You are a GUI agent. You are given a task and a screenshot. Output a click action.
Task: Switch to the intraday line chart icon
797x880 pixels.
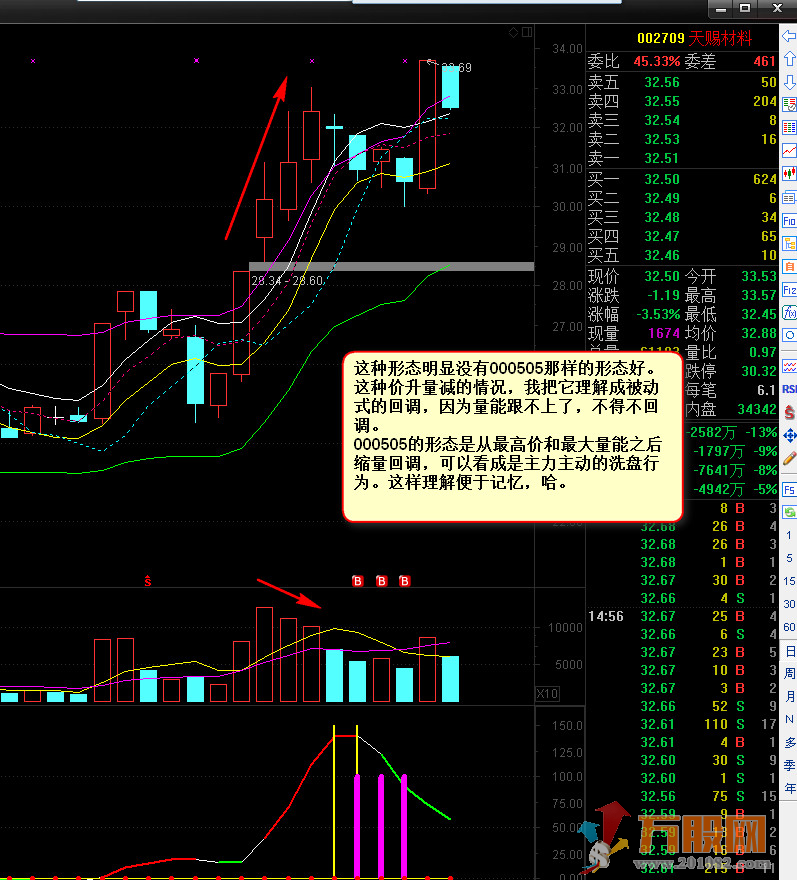pyautogui.click(x=789, y=151)
